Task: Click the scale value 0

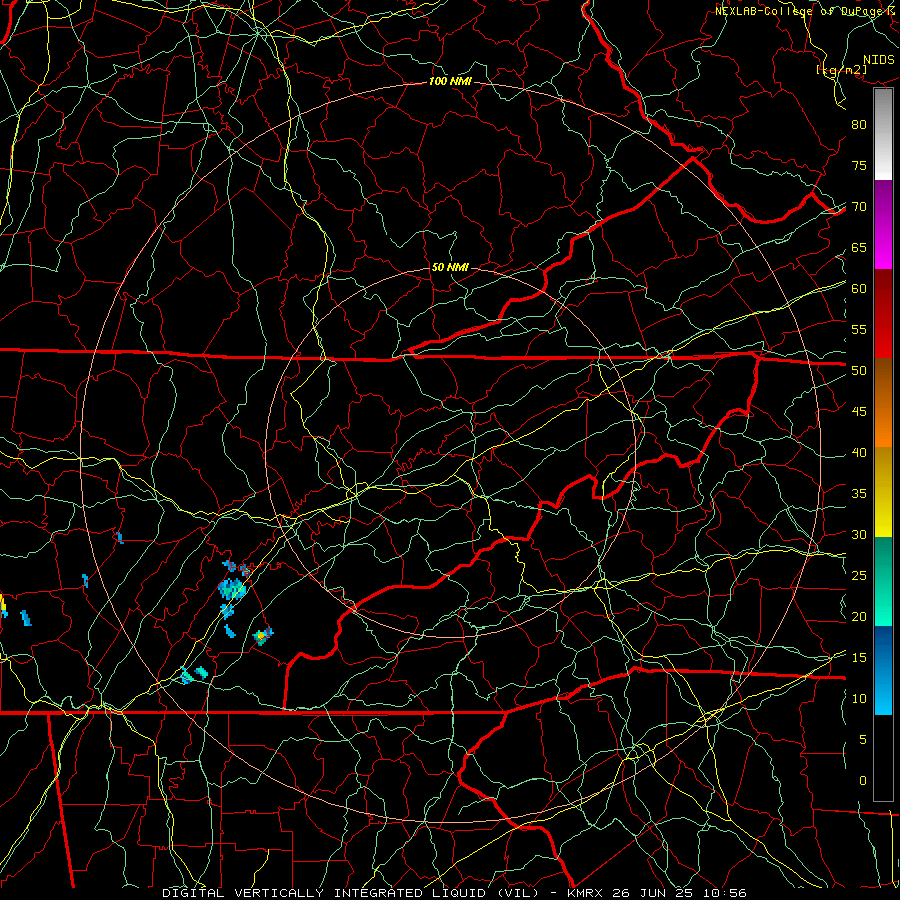Action: (863, 781)
